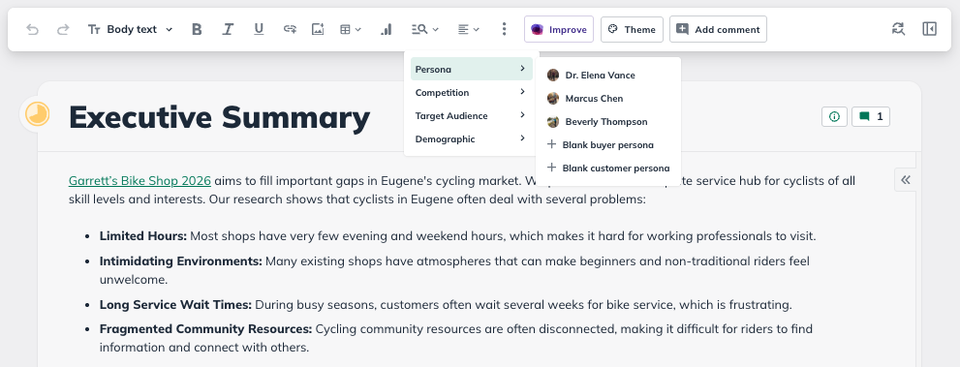Open the more options kebab menu
This screenshot has width=960, height=367.
click(x=504, y=29)
